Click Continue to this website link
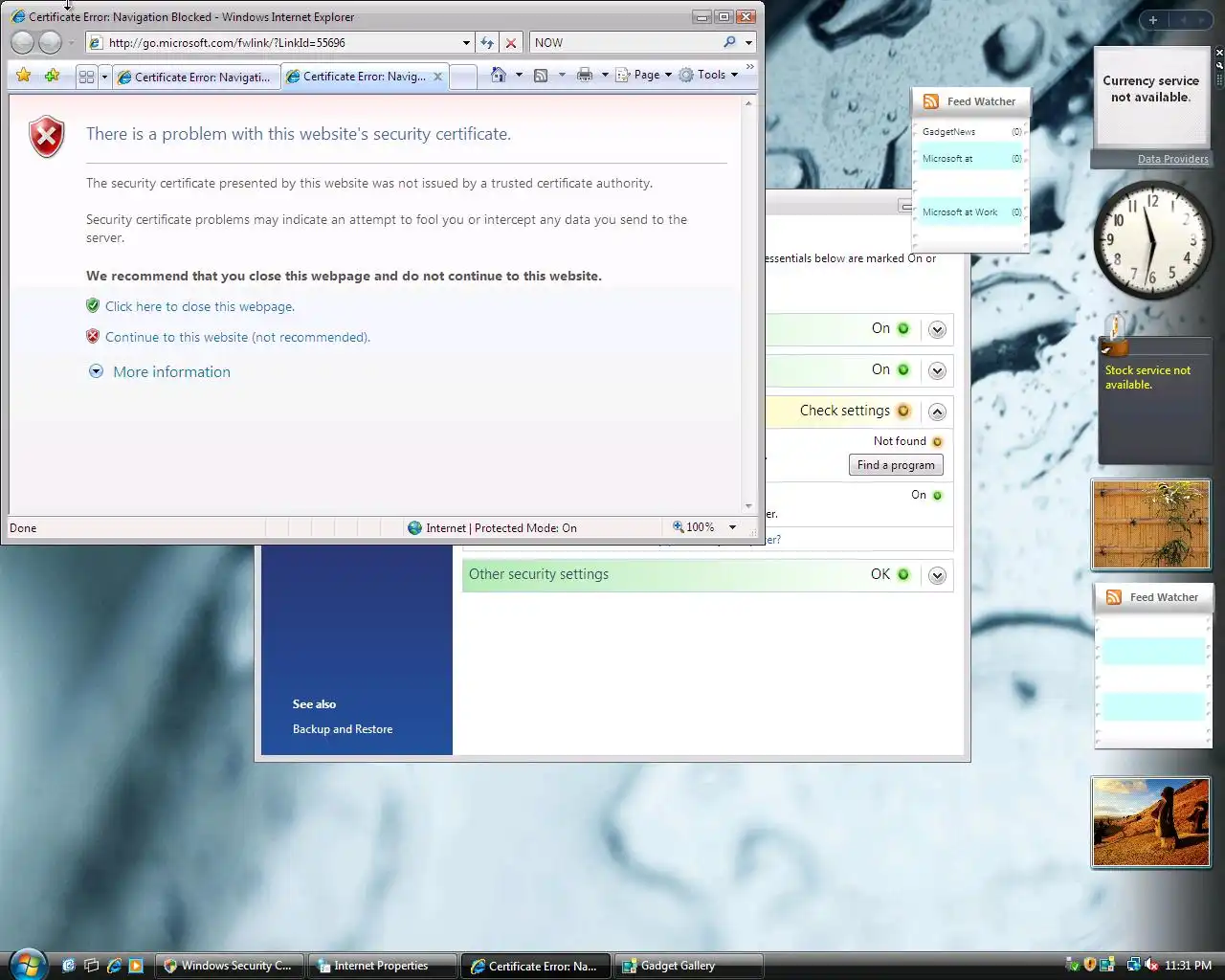1225x980 pixels. (237, 337)
